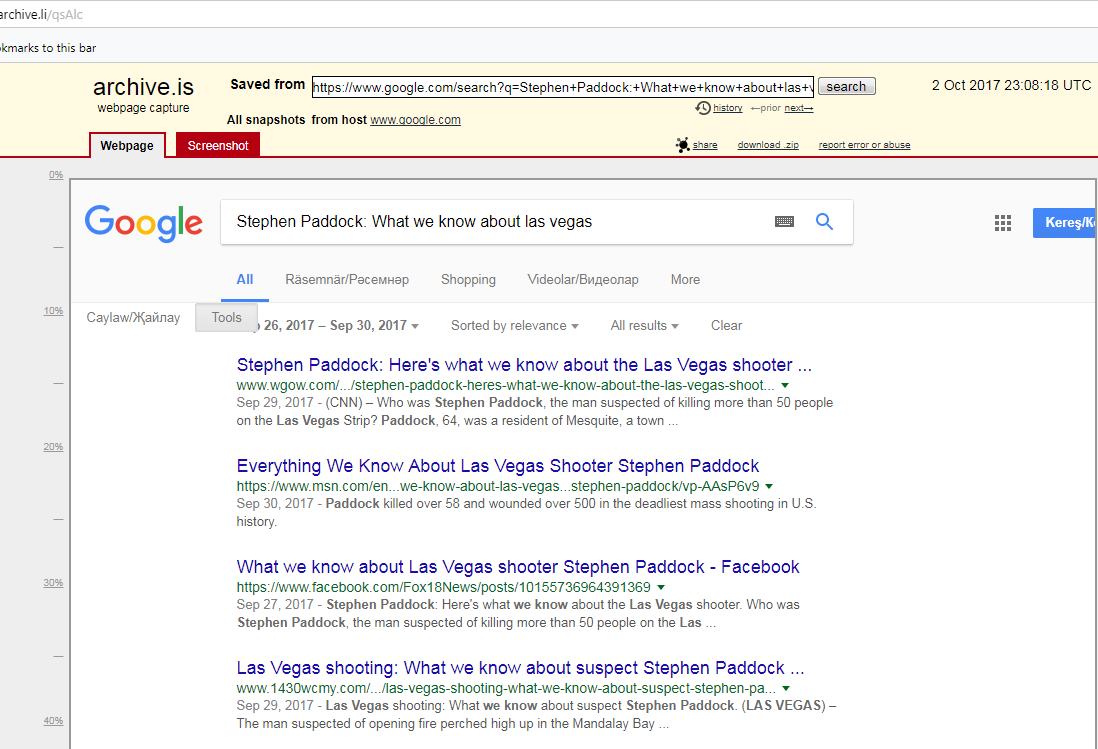Click the blue magnifier search icon
Screen dimensions: 1098x749
coord(824,222)
